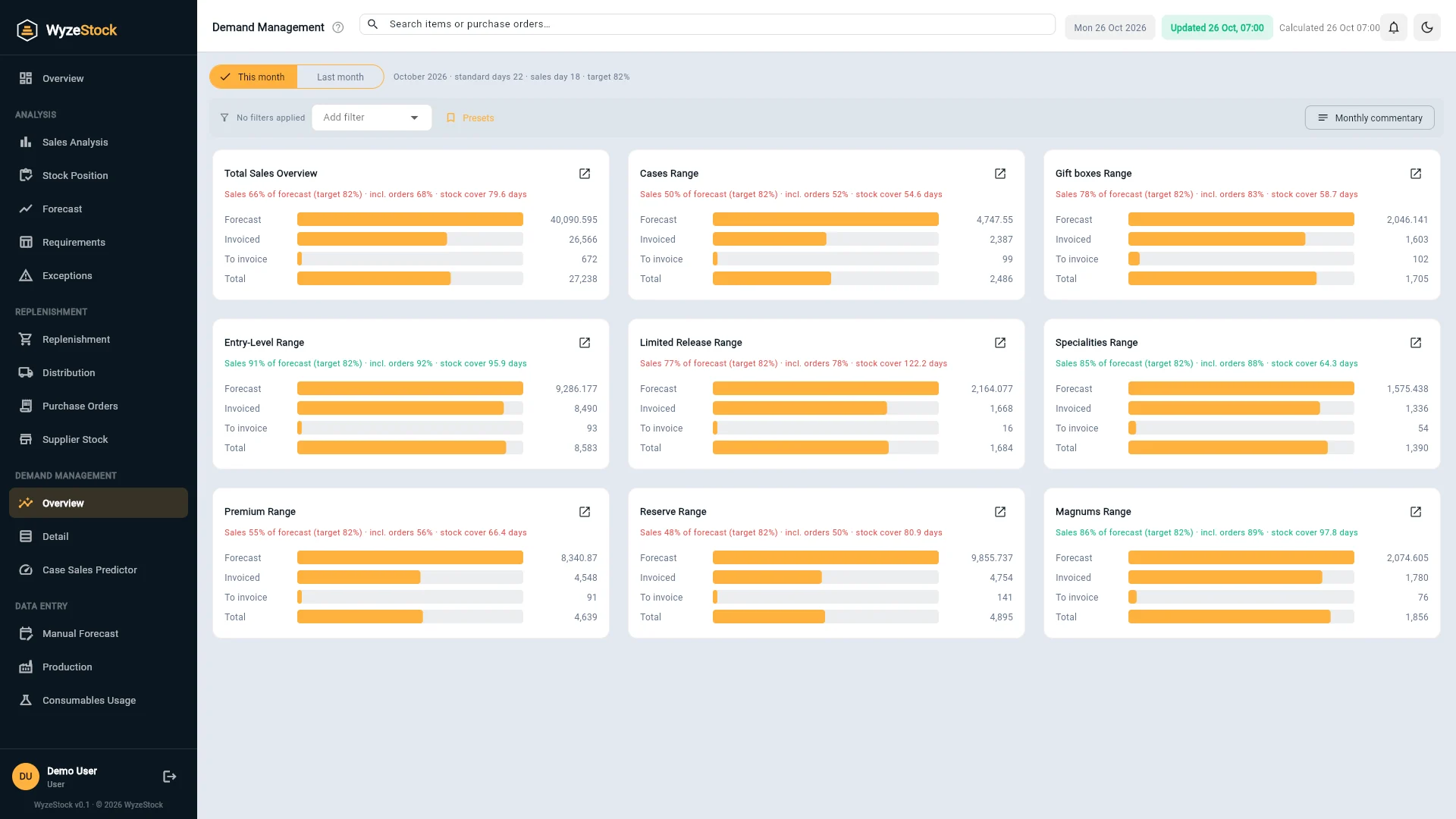Viewport: 1456px width, 819px height.
Task: Click Total Sales Overview card title
Action: coord(271,174)
